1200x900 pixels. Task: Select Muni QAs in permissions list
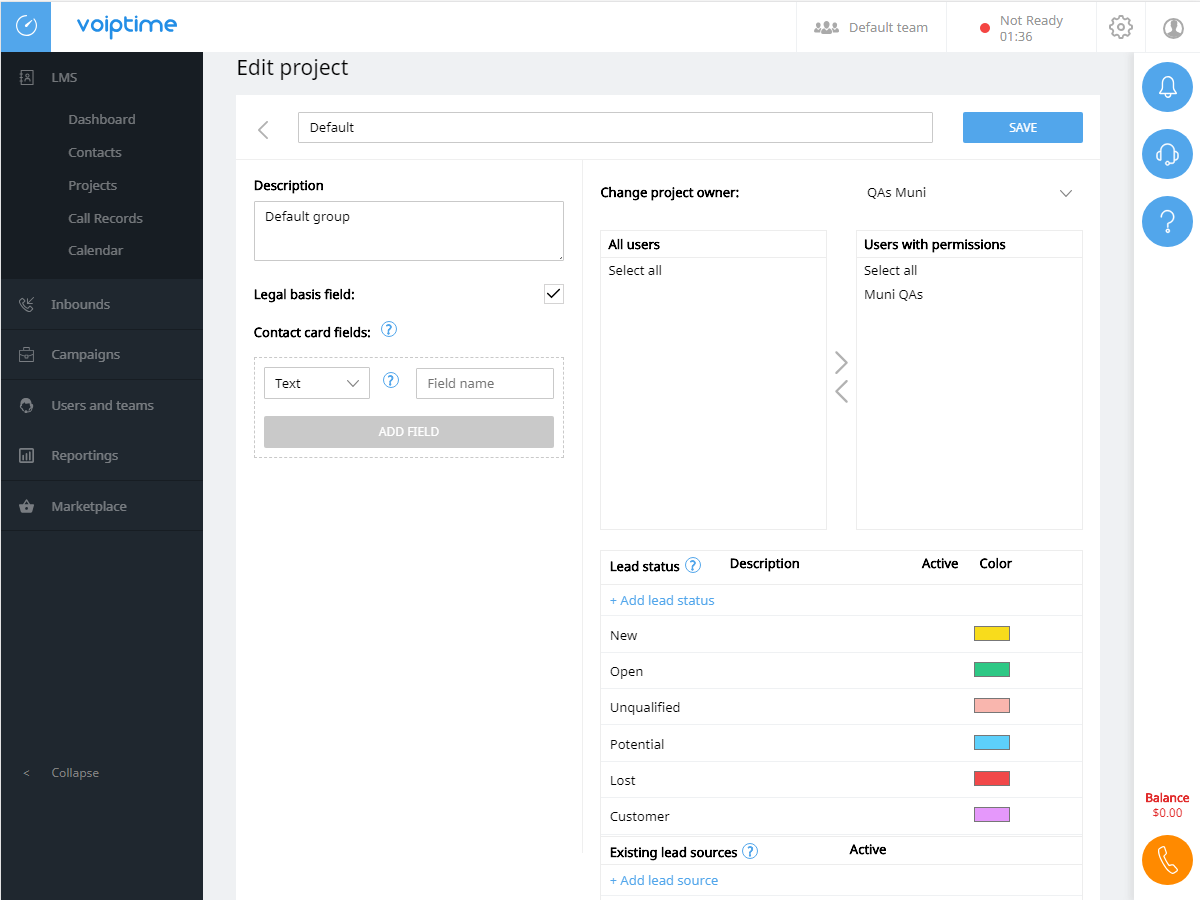coord(894,294)
